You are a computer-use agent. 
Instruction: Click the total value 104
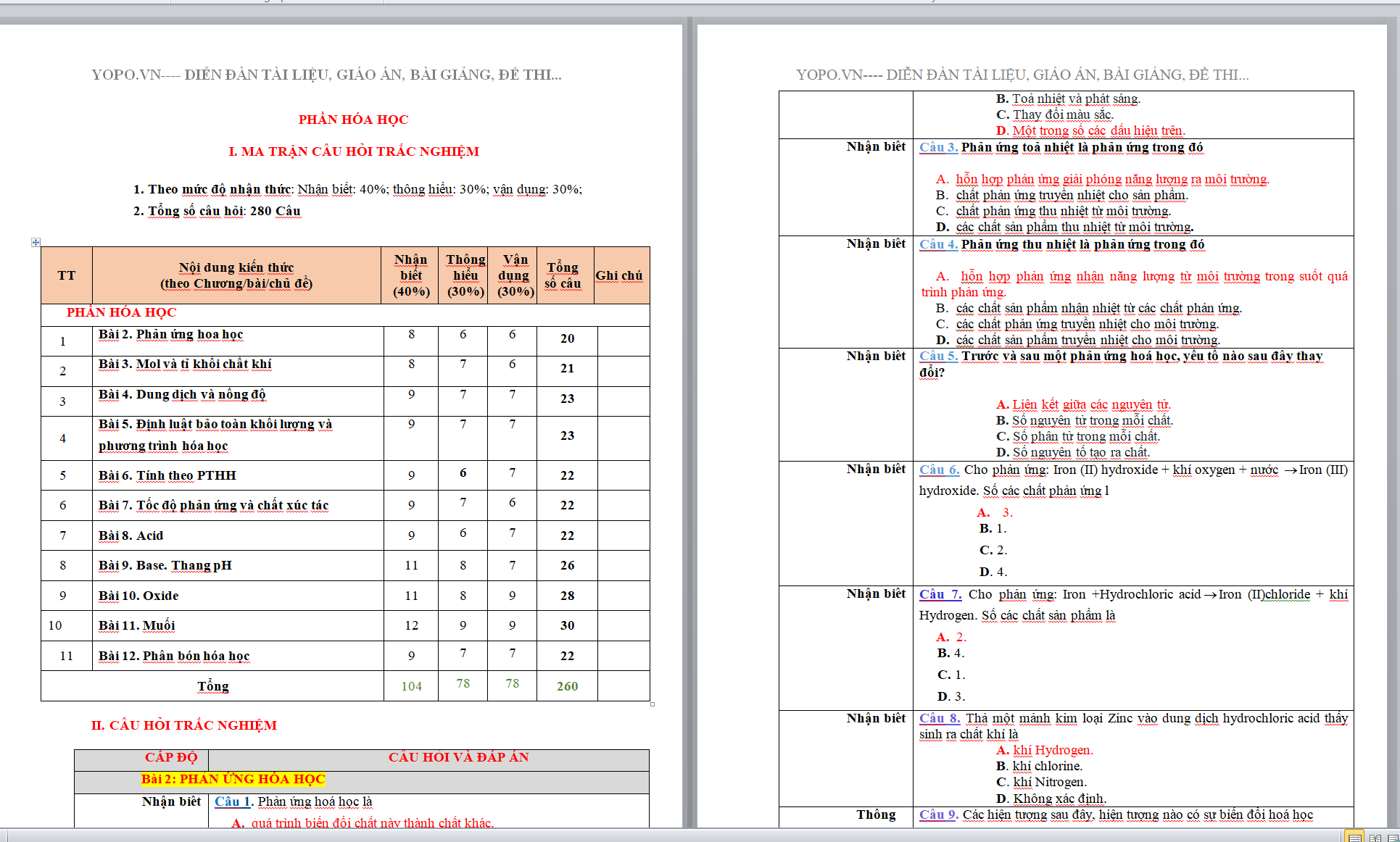(x=411, y=686)
